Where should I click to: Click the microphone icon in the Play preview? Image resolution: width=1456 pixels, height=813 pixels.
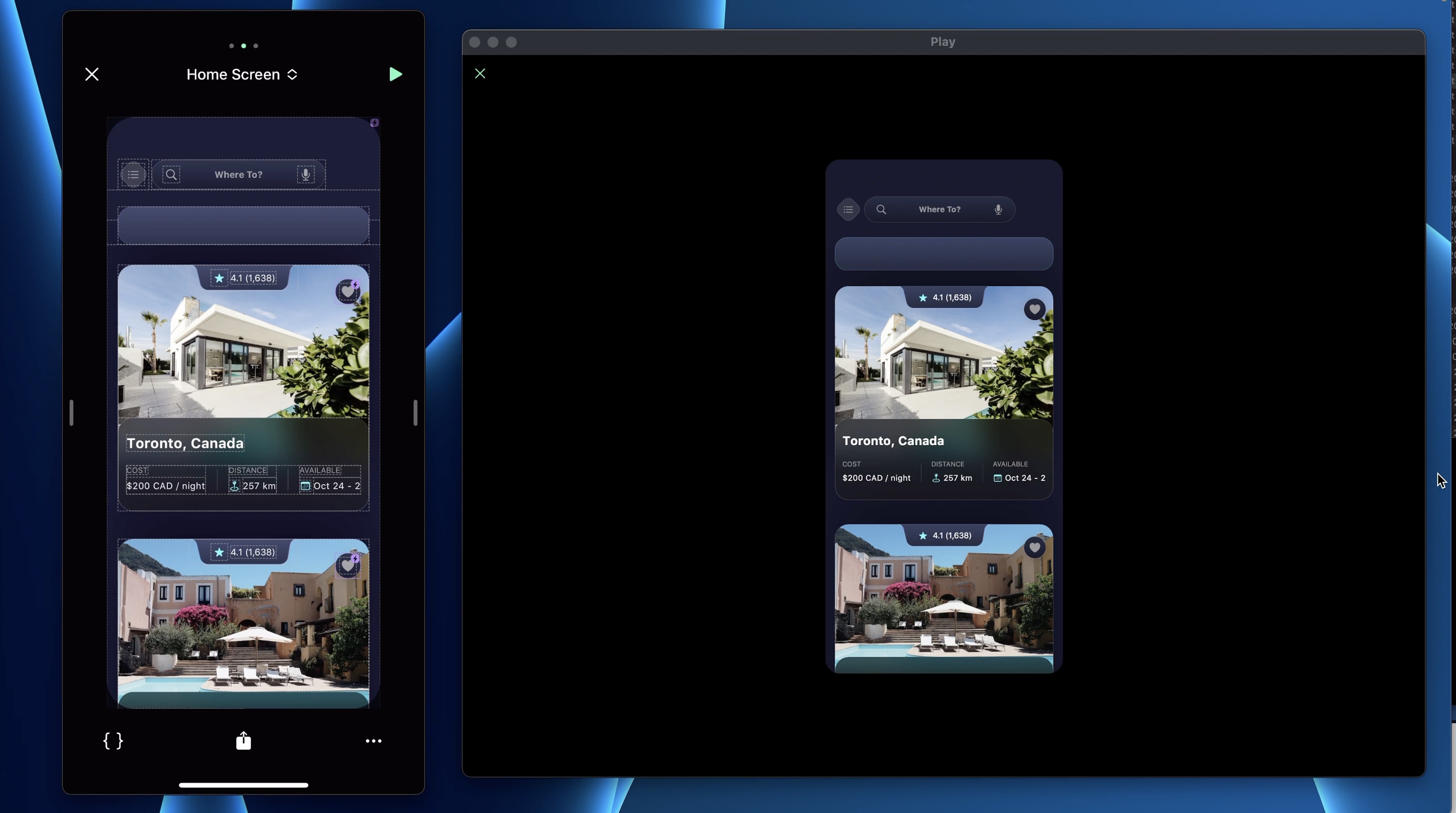point(998,209)
